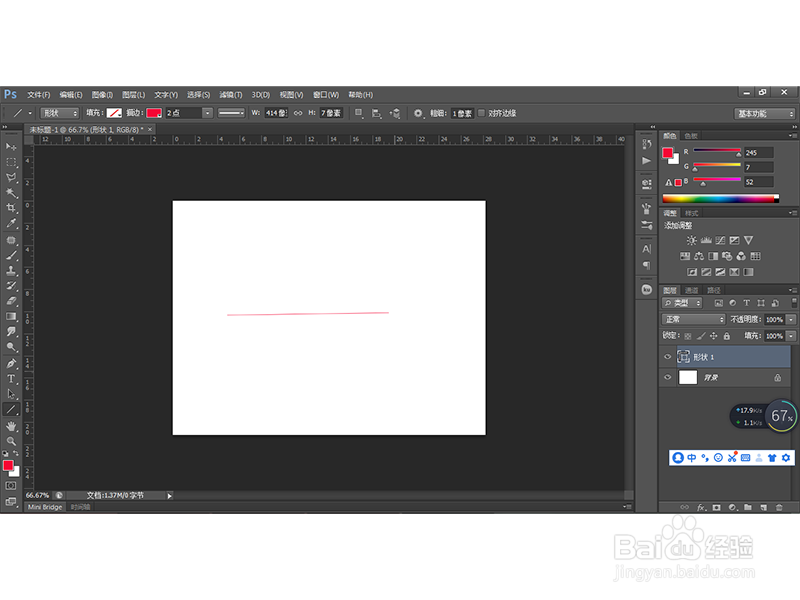Open the tool preset picker arrow
The height and width of the screenshot is (600, 800).
30,113
